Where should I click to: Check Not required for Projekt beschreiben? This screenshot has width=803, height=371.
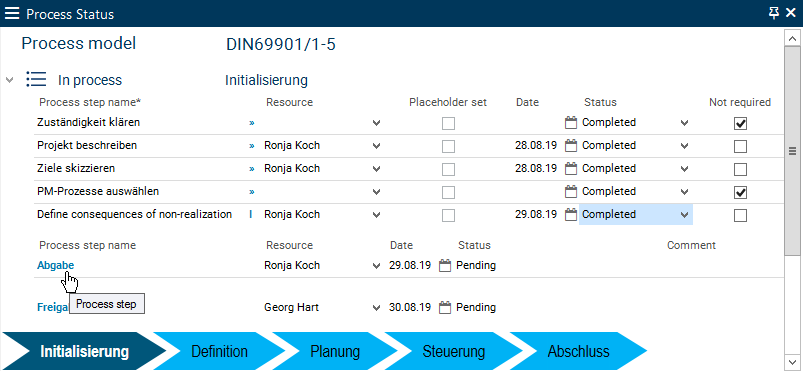[x=741, y=147]
